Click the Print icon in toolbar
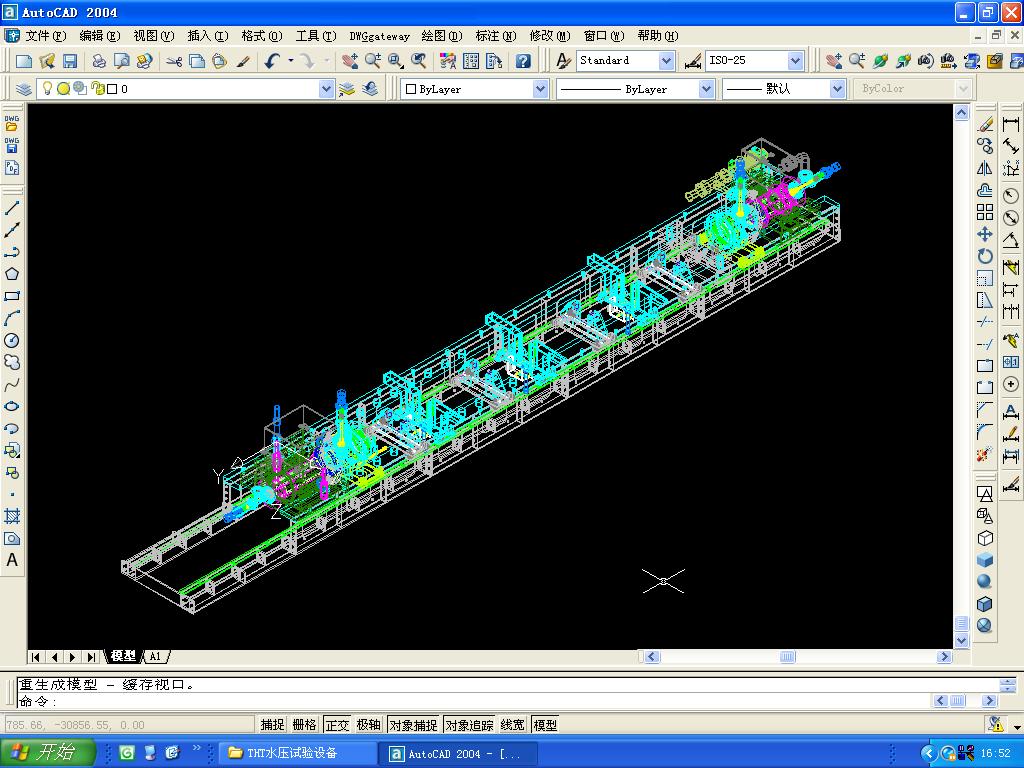Image resolution: width=1024 pixels, height=768 pixels. pyautogui.click(x=99, y=61)
